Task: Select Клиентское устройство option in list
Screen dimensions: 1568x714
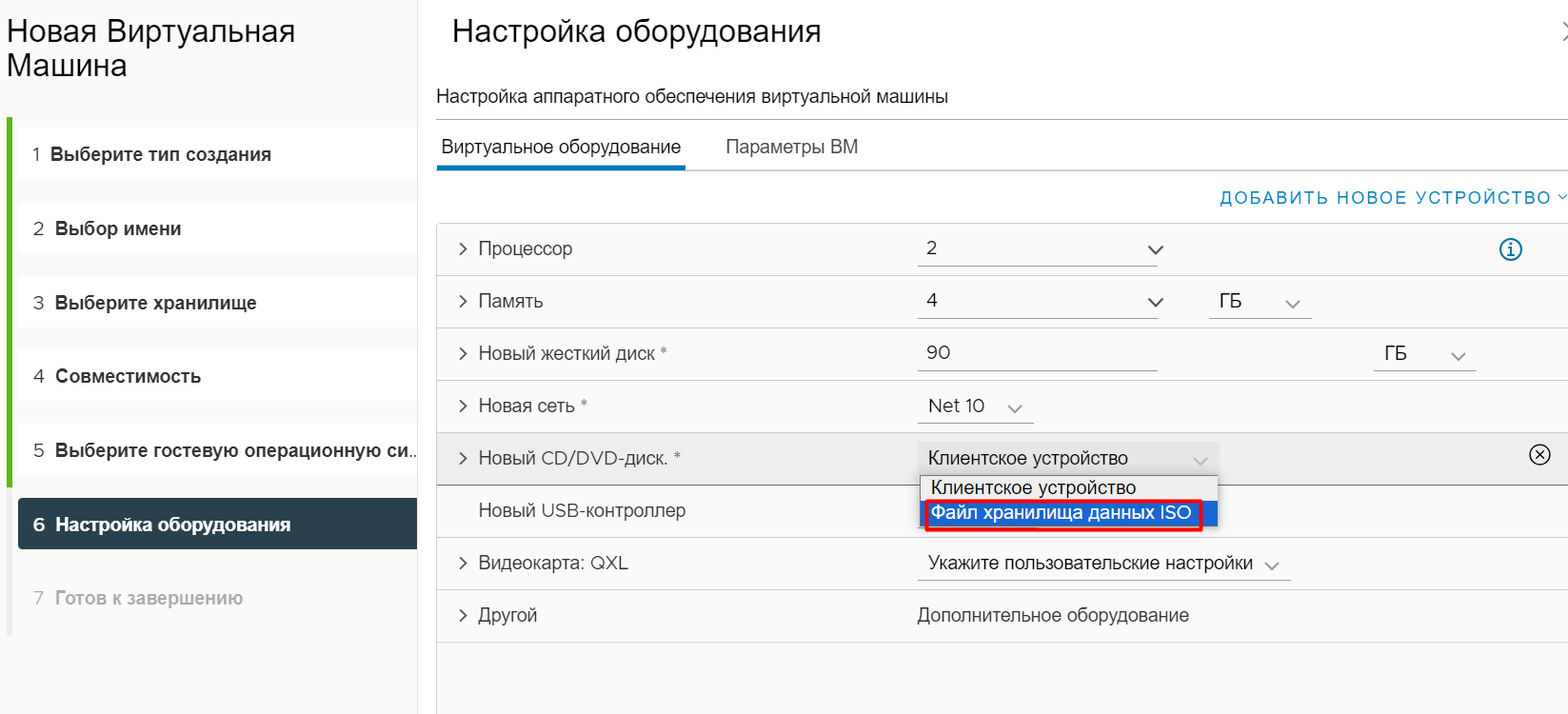Action: coord(1069,488)
